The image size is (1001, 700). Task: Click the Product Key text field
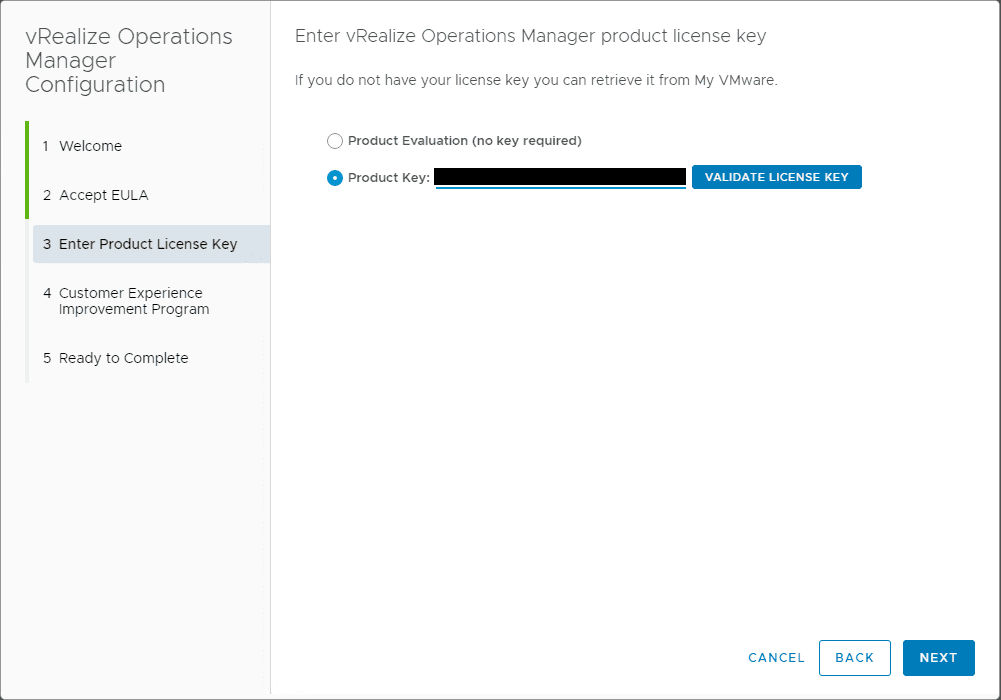pos(560,178)
